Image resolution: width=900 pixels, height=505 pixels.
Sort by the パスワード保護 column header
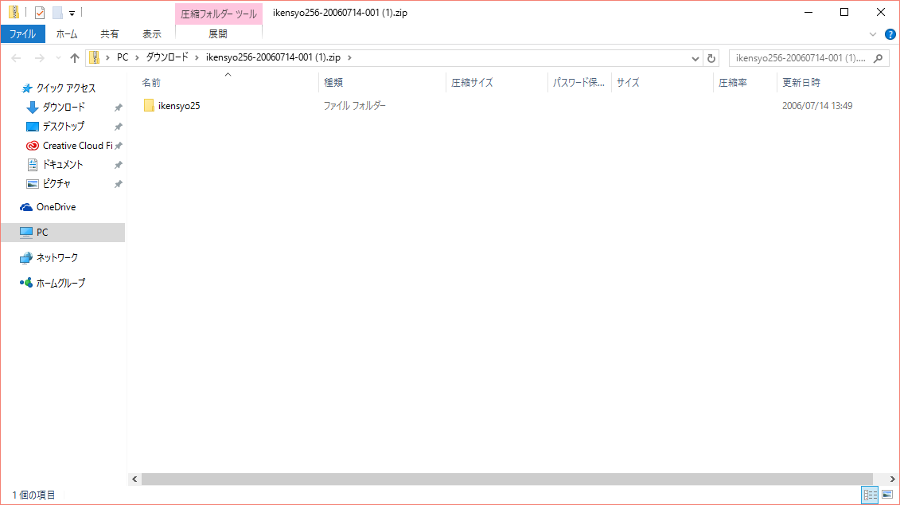(x=579, y=83)
